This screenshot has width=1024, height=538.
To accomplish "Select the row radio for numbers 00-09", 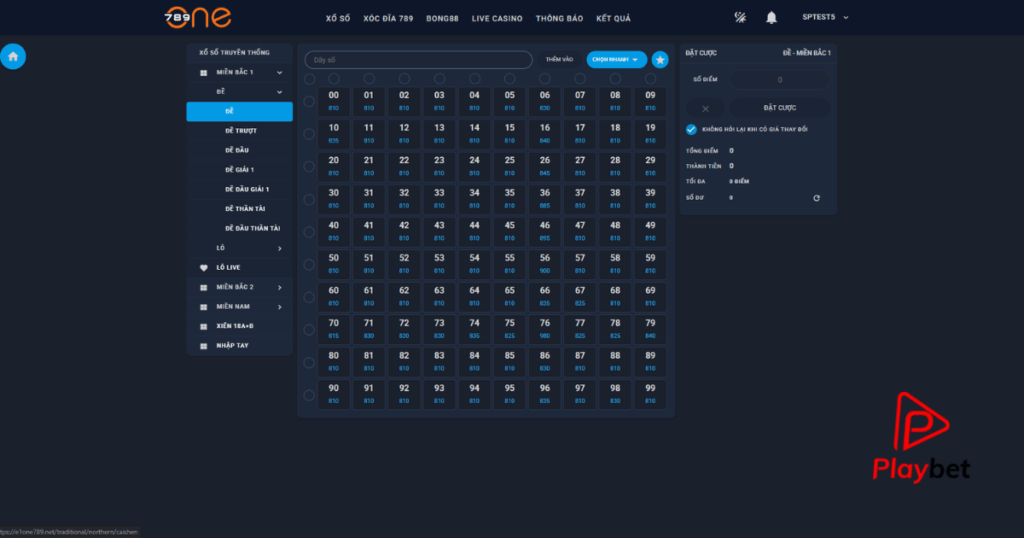I will [310, 102].
